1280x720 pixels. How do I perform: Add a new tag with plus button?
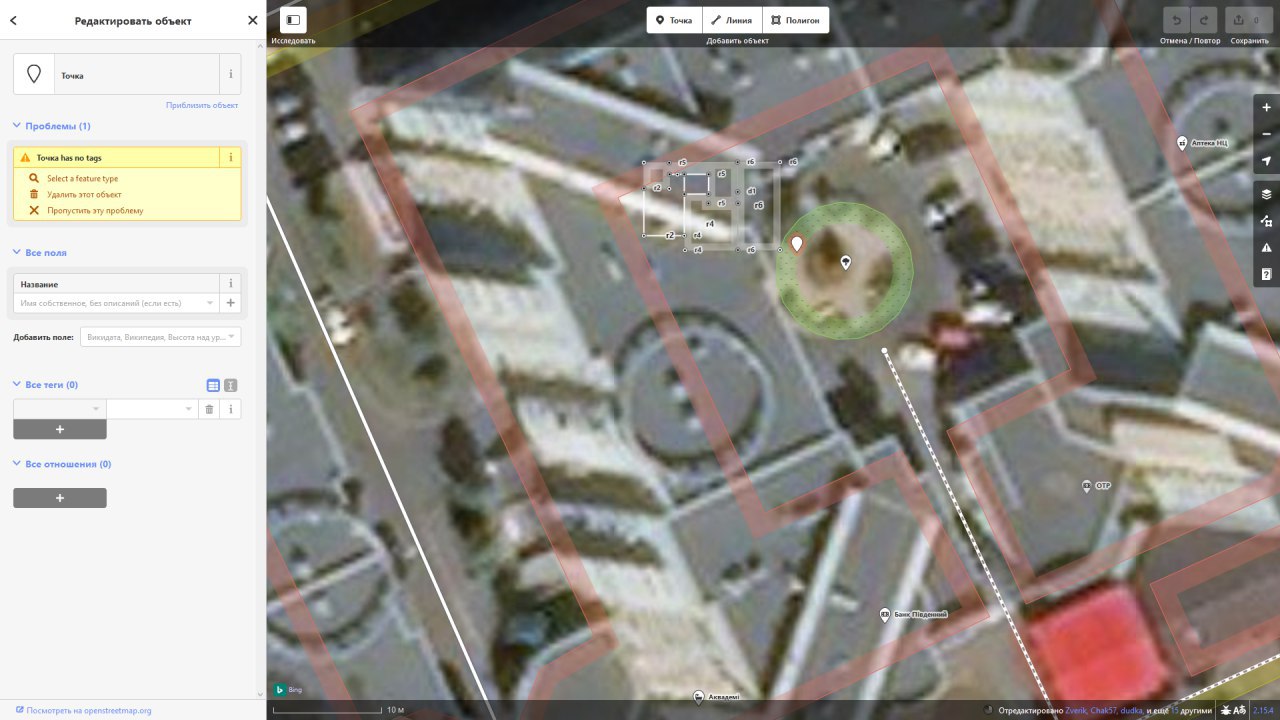pyautogui.click(x=60, y=429)
